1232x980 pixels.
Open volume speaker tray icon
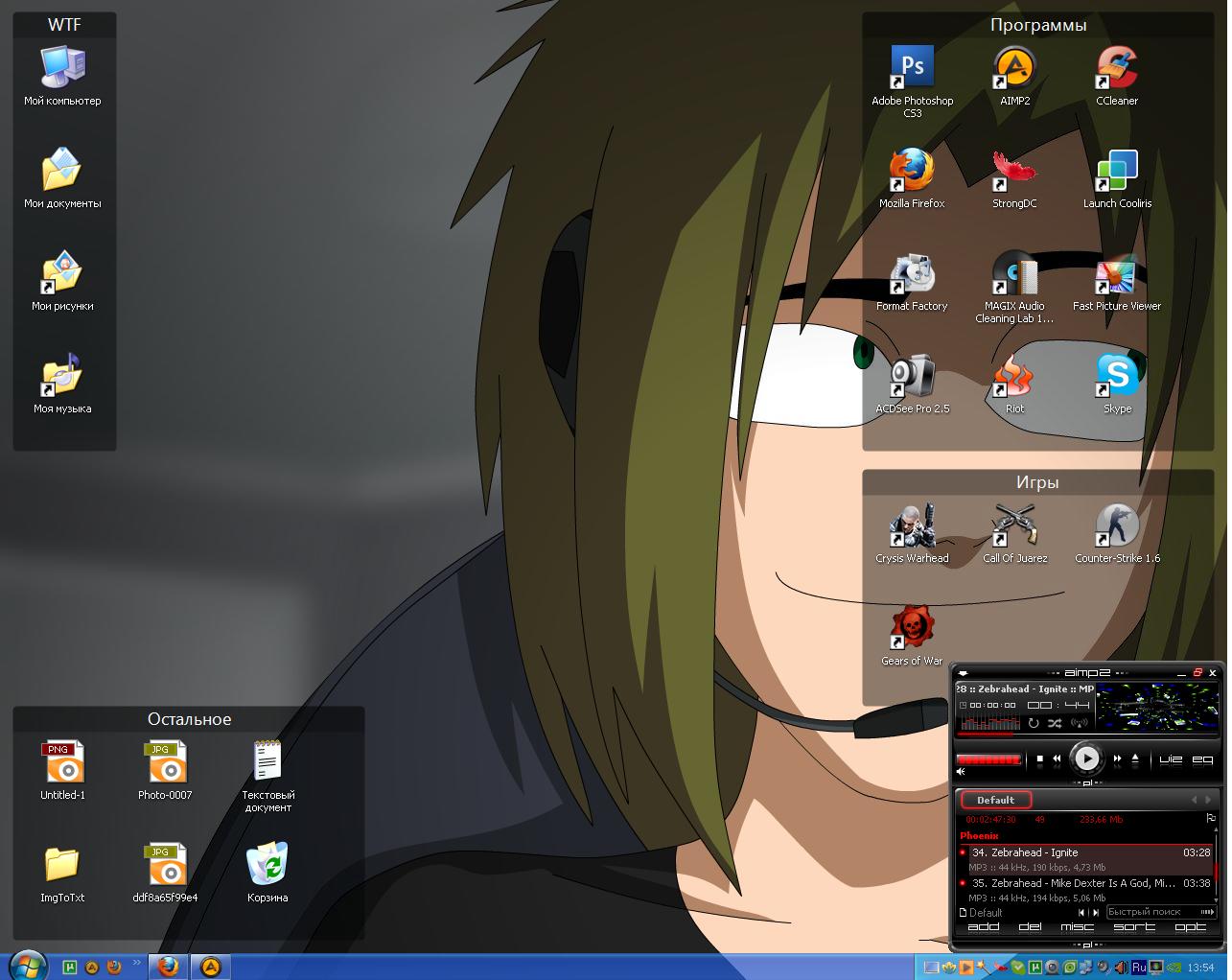click(x=1121, y=967)
